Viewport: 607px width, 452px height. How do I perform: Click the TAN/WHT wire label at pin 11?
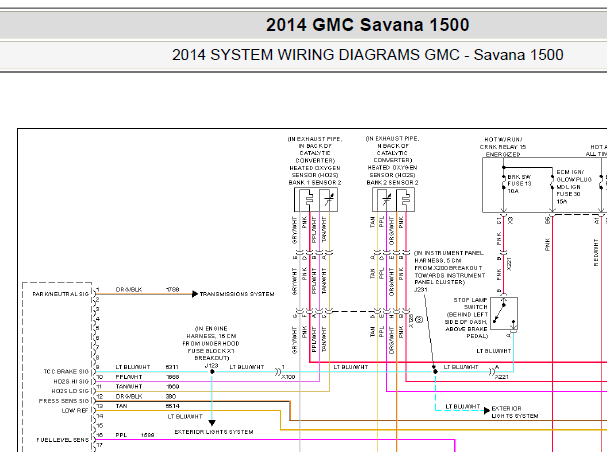(129, 387)
